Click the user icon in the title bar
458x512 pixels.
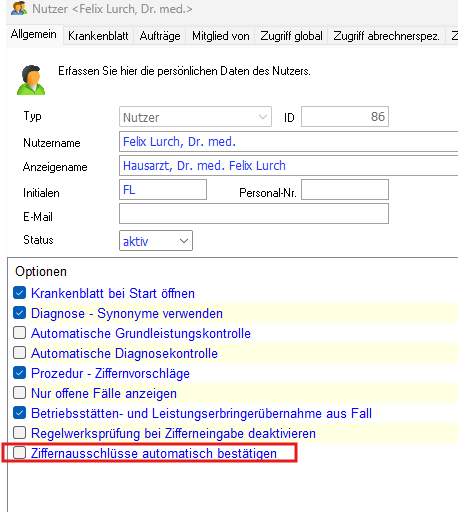[x=19, y=8]
